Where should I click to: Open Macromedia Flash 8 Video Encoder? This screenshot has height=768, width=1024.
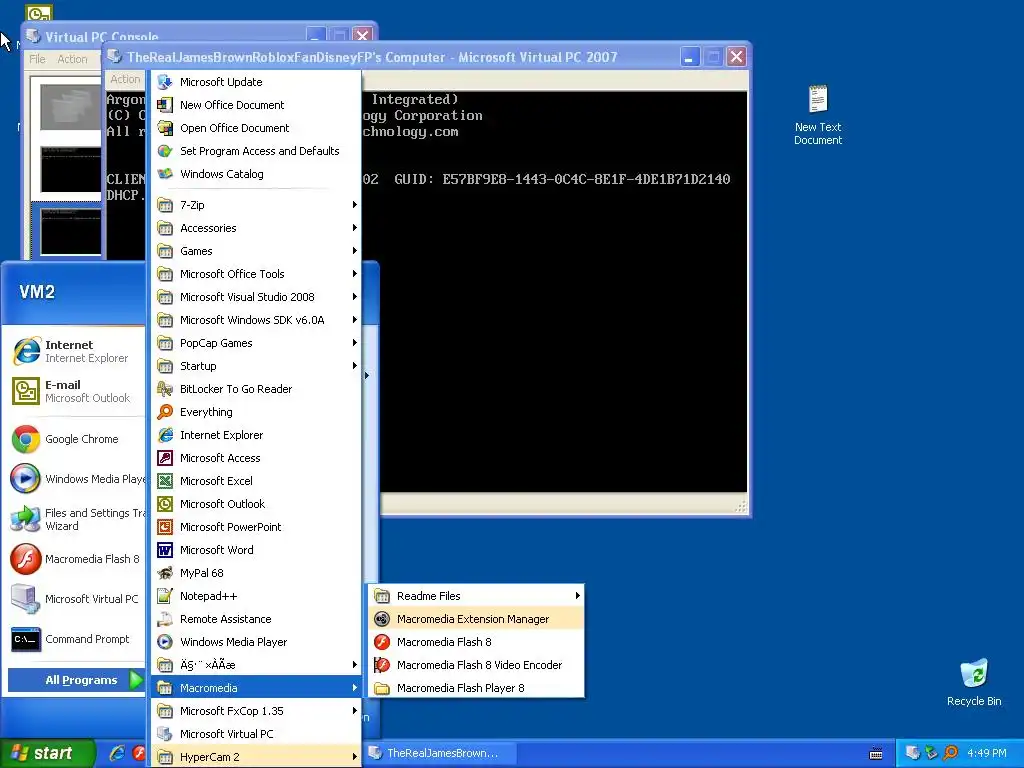coord(476,665)
